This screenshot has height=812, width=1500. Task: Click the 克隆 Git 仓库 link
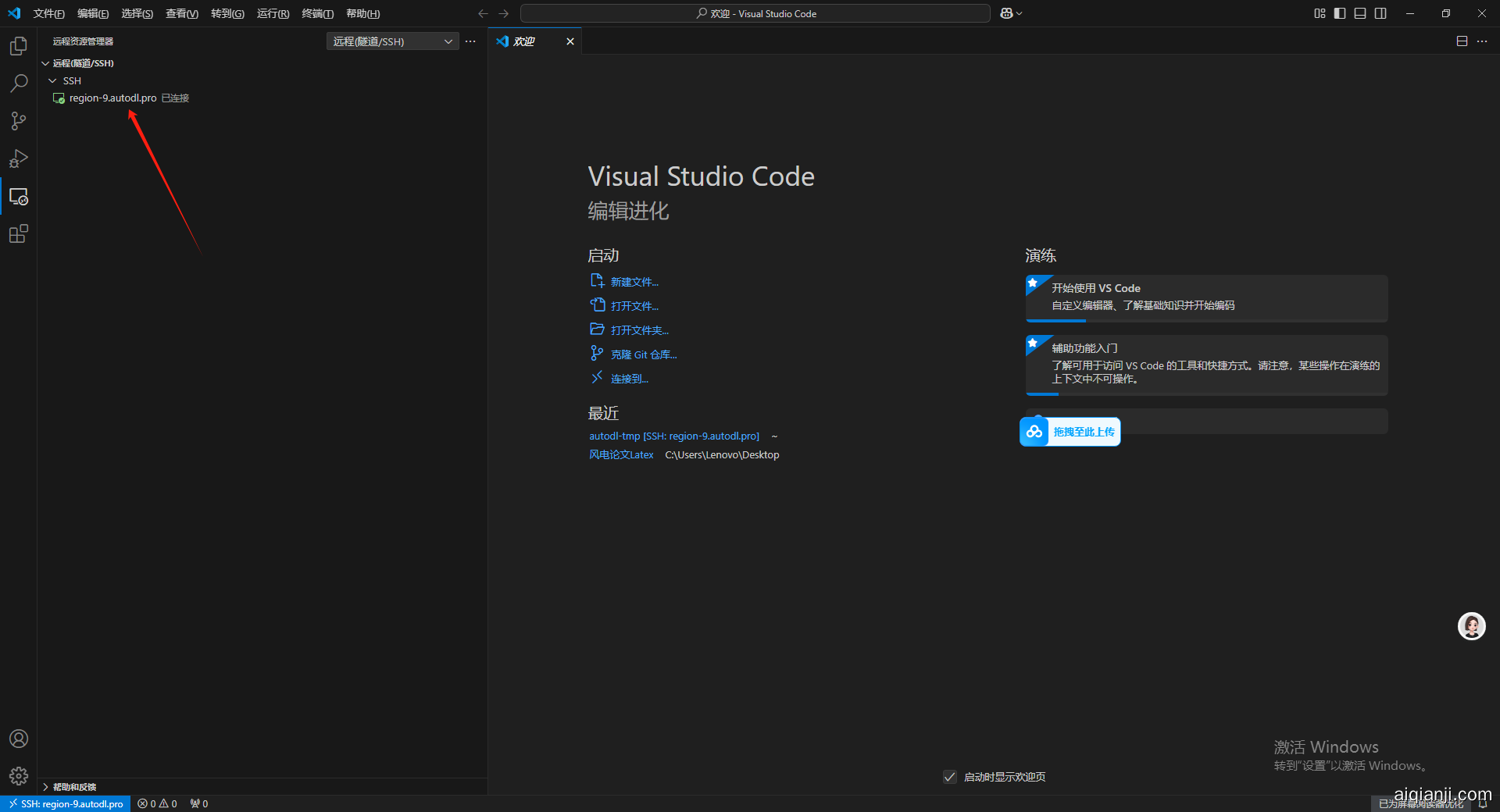[643, 354]
